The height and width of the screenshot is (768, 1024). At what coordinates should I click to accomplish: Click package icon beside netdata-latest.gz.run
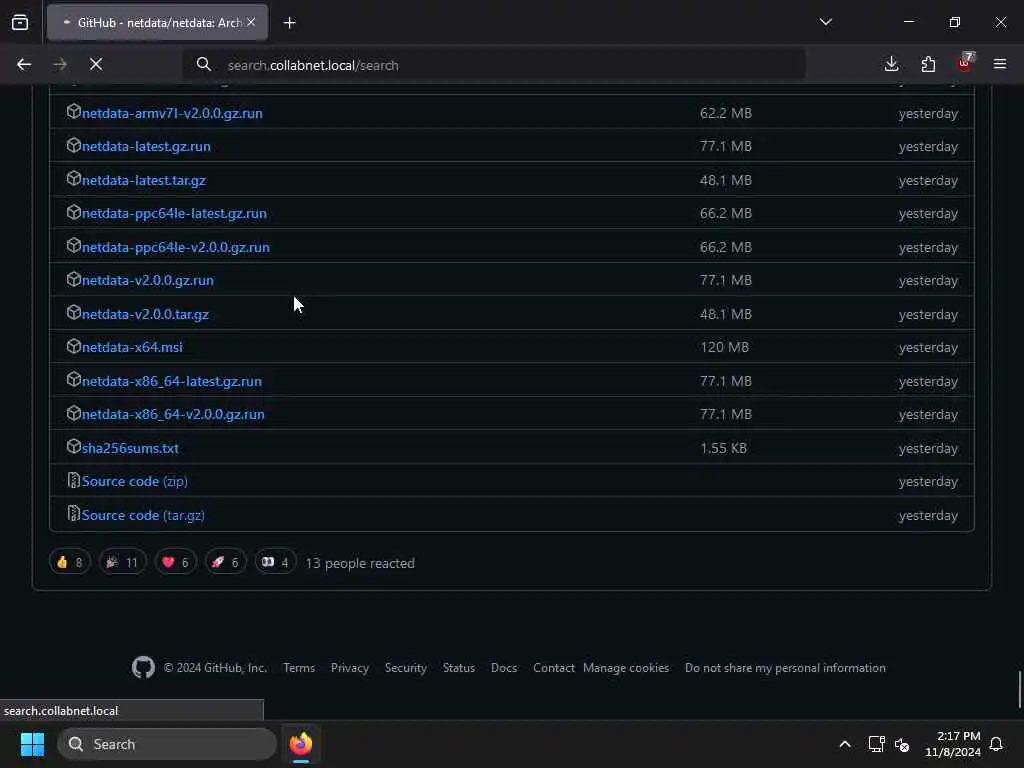click(x=73, y=145)
